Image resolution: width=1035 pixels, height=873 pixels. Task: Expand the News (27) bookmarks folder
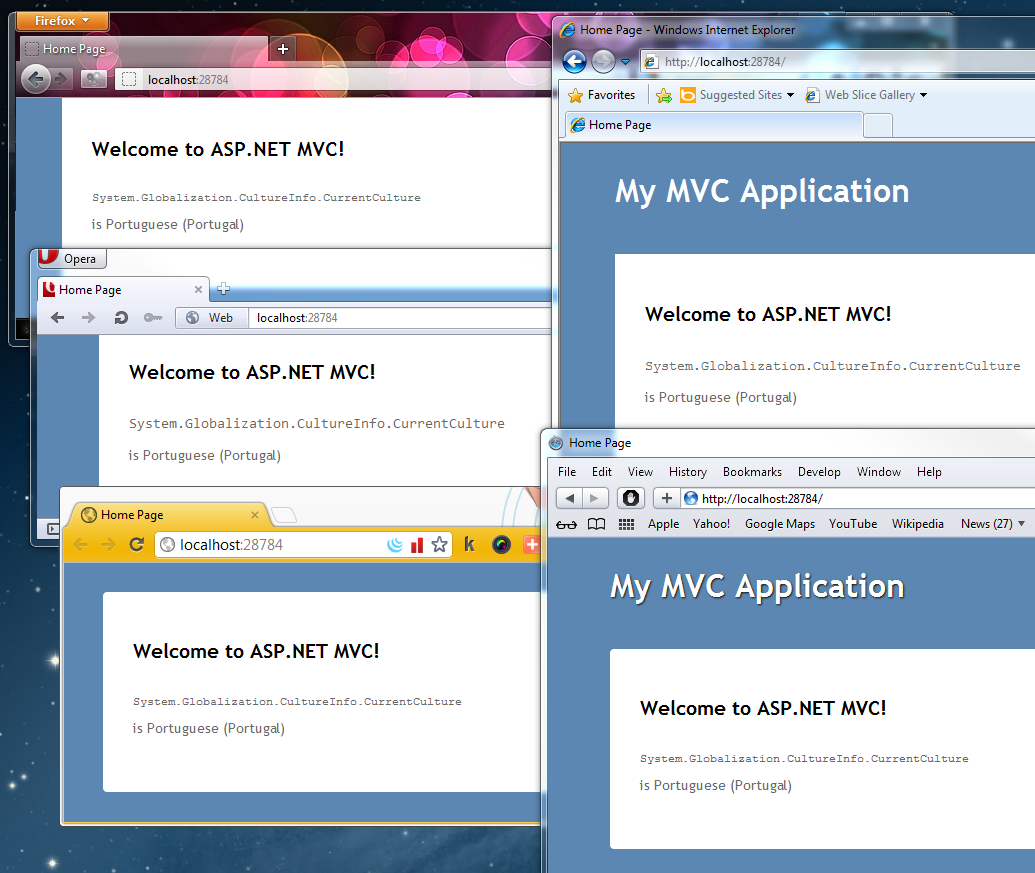pos(992,524)
